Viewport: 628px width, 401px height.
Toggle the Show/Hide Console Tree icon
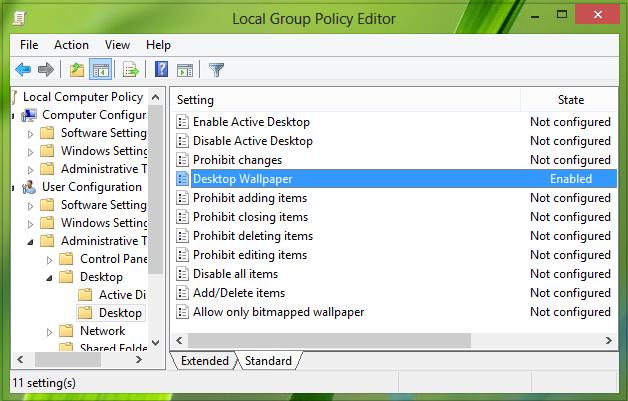coord(100,69)
